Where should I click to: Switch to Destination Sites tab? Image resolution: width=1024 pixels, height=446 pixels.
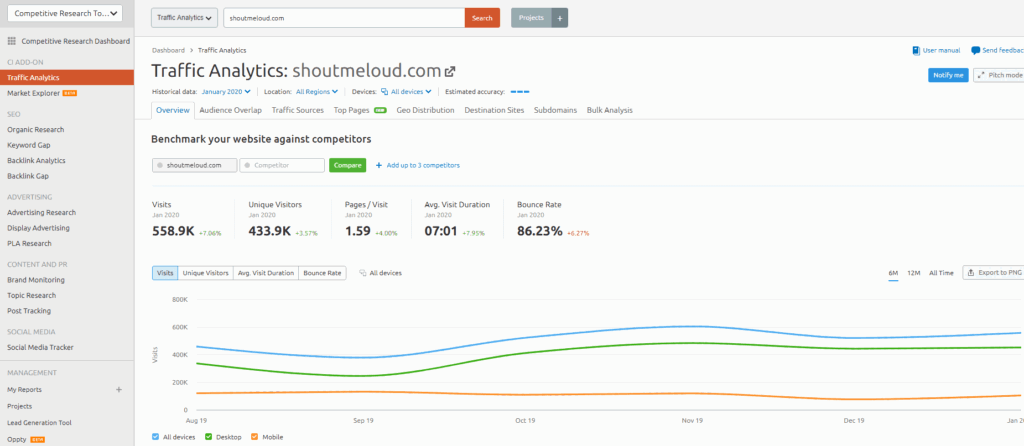pos(494,110)
